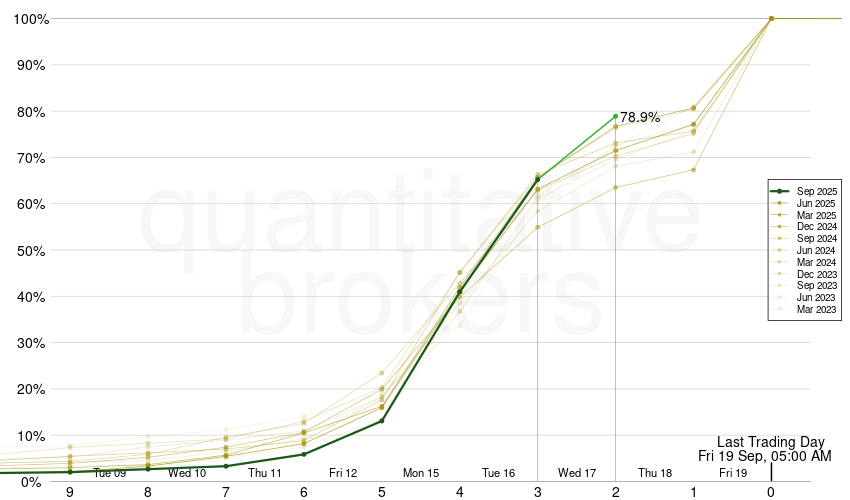Select Sep 2025 data point at day 4
Image resolution: width=850 pixels, height=500 pixels.
pos(460,291)
